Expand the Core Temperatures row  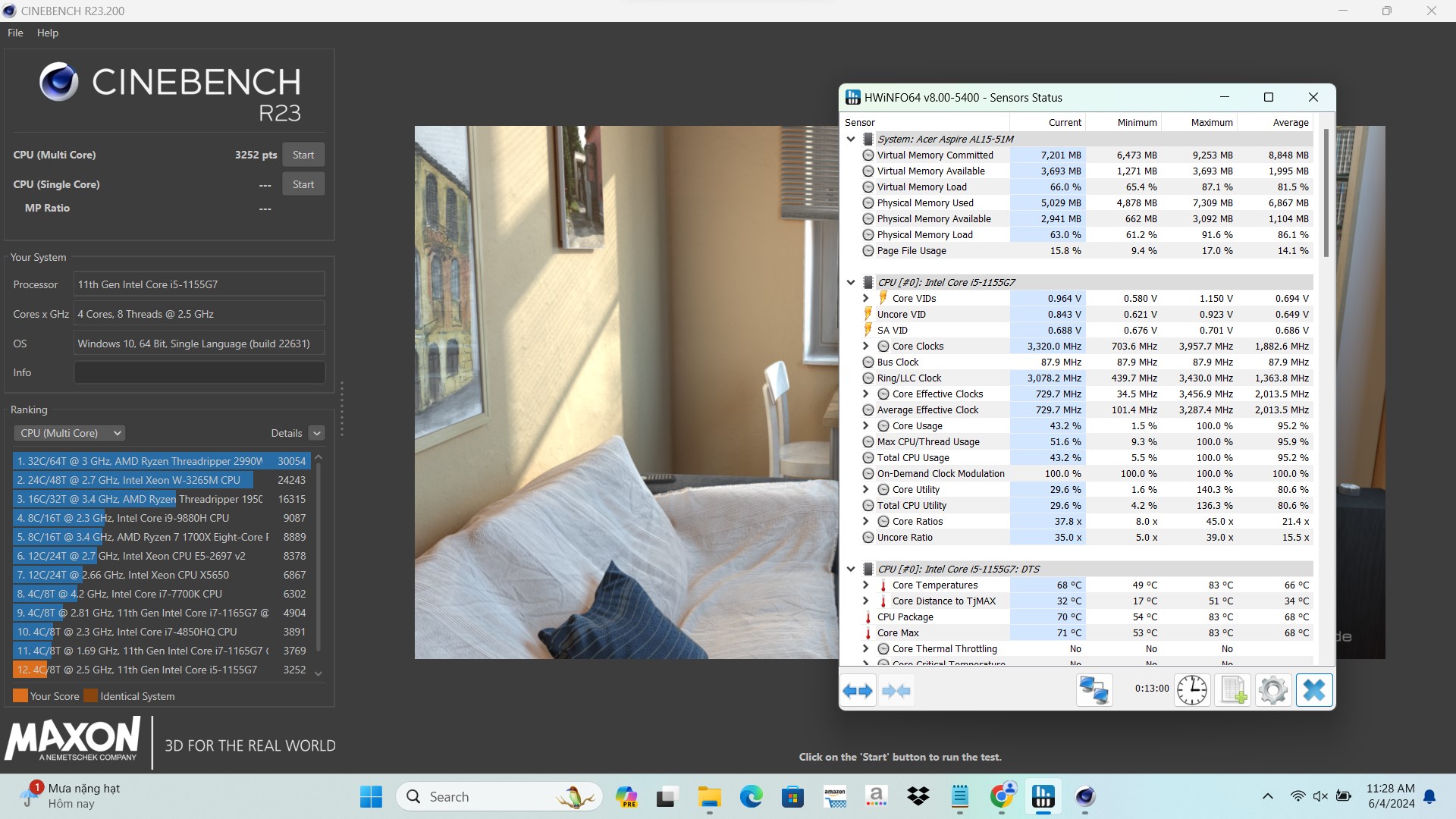click(x=866, y=585)
